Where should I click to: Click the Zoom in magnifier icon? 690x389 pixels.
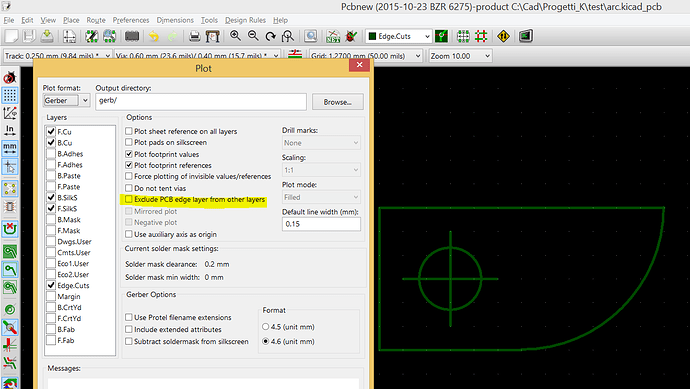pyautogui.click(x=235, y=36)
